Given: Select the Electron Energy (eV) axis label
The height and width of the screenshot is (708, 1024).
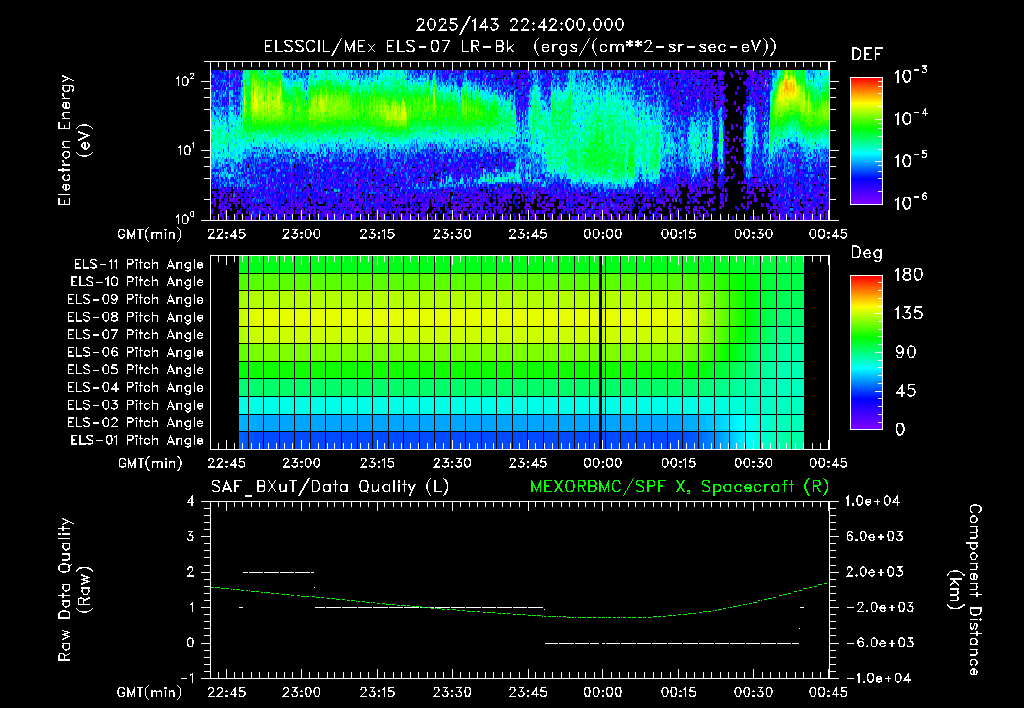Looking at the screenshot, I should coord(74,140).
